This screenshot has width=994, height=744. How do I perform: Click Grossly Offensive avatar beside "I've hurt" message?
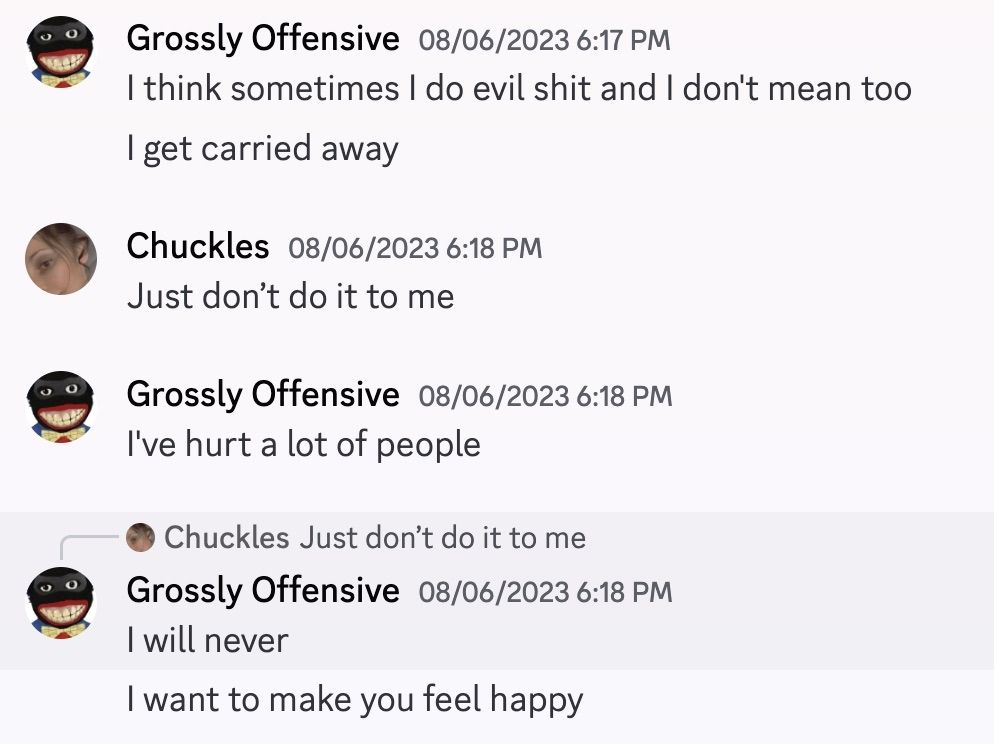(x=61, y=407)
